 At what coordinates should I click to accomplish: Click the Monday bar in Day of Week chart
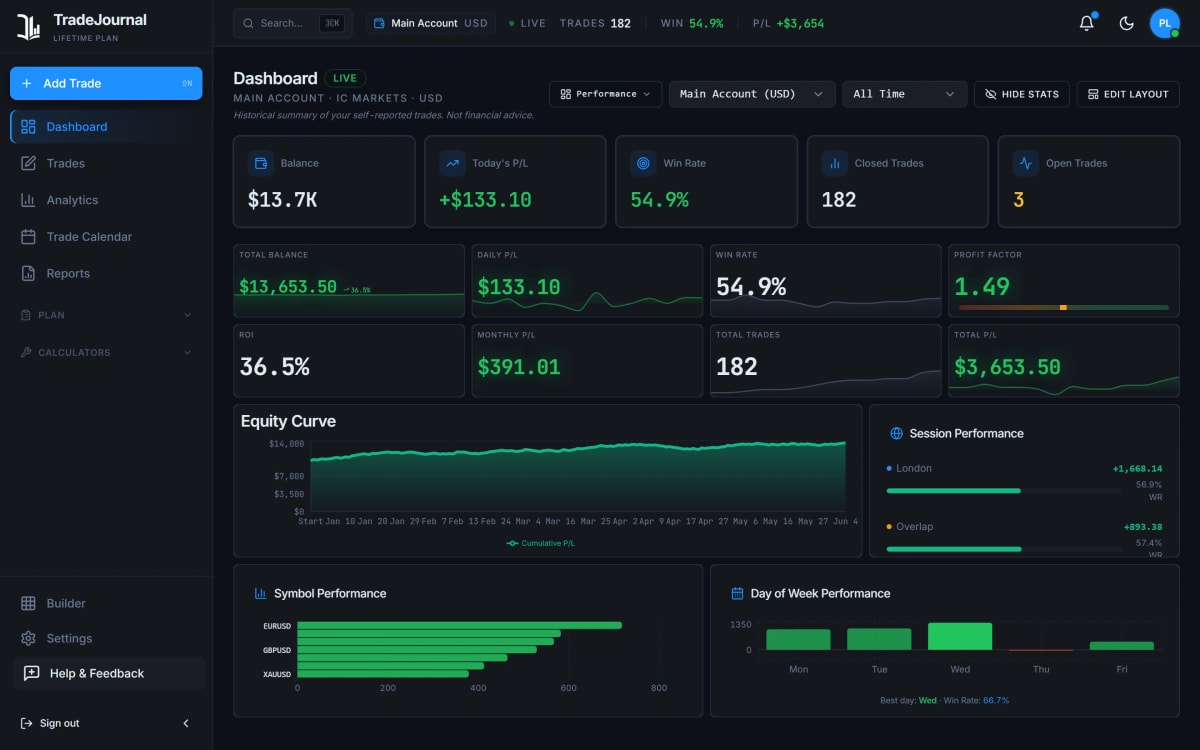(798, 640)
